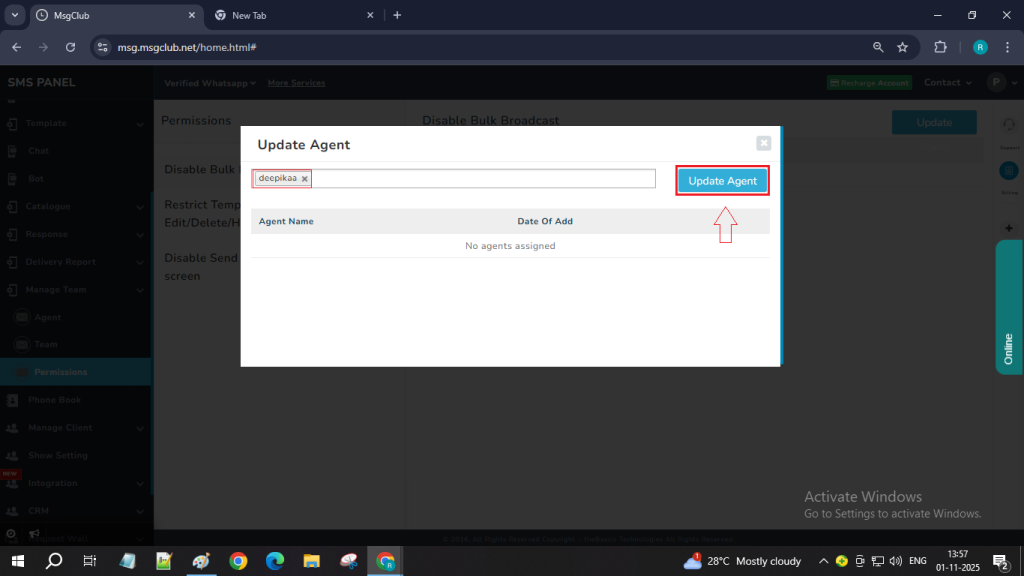Image resolution: width=1024 pixels, height=576 pixels.
Task: Open the browser Extensions icon
Action: tap(940, 47)
